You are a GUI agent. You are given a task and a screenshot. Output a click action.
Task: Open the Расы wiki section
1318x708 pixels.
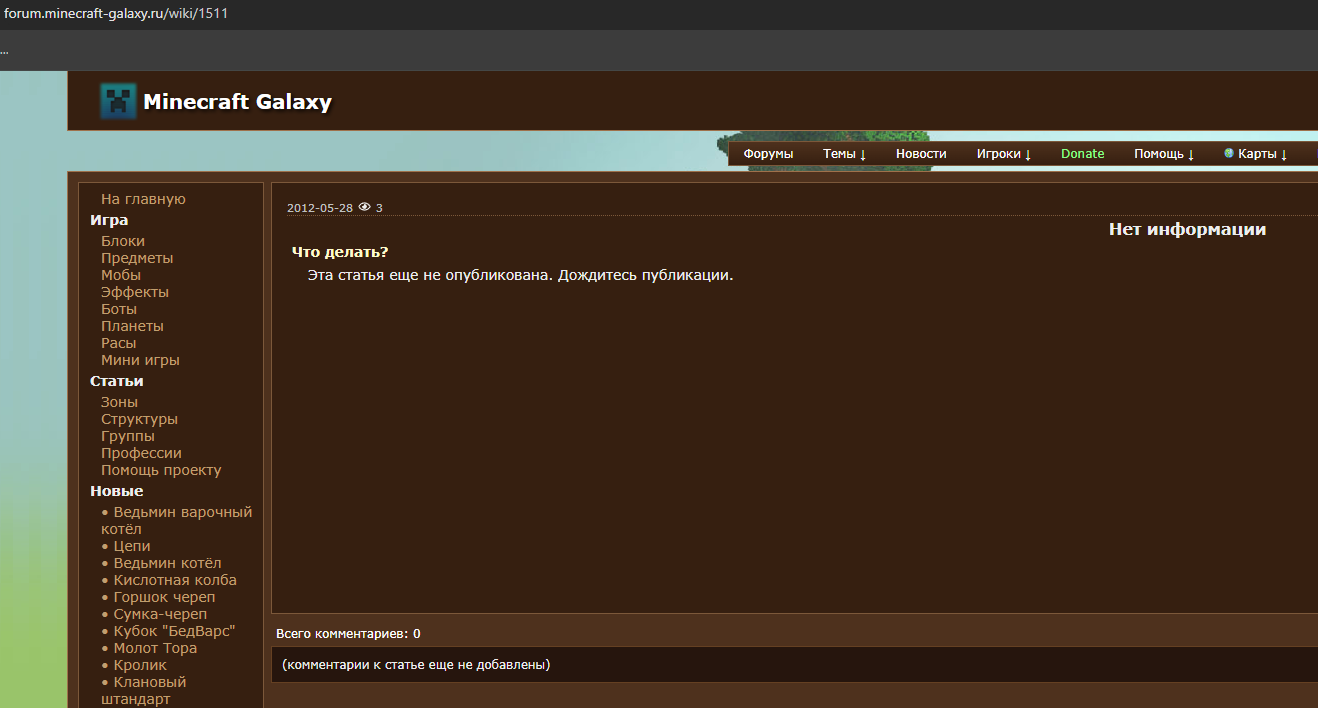(x=119, y=343)
